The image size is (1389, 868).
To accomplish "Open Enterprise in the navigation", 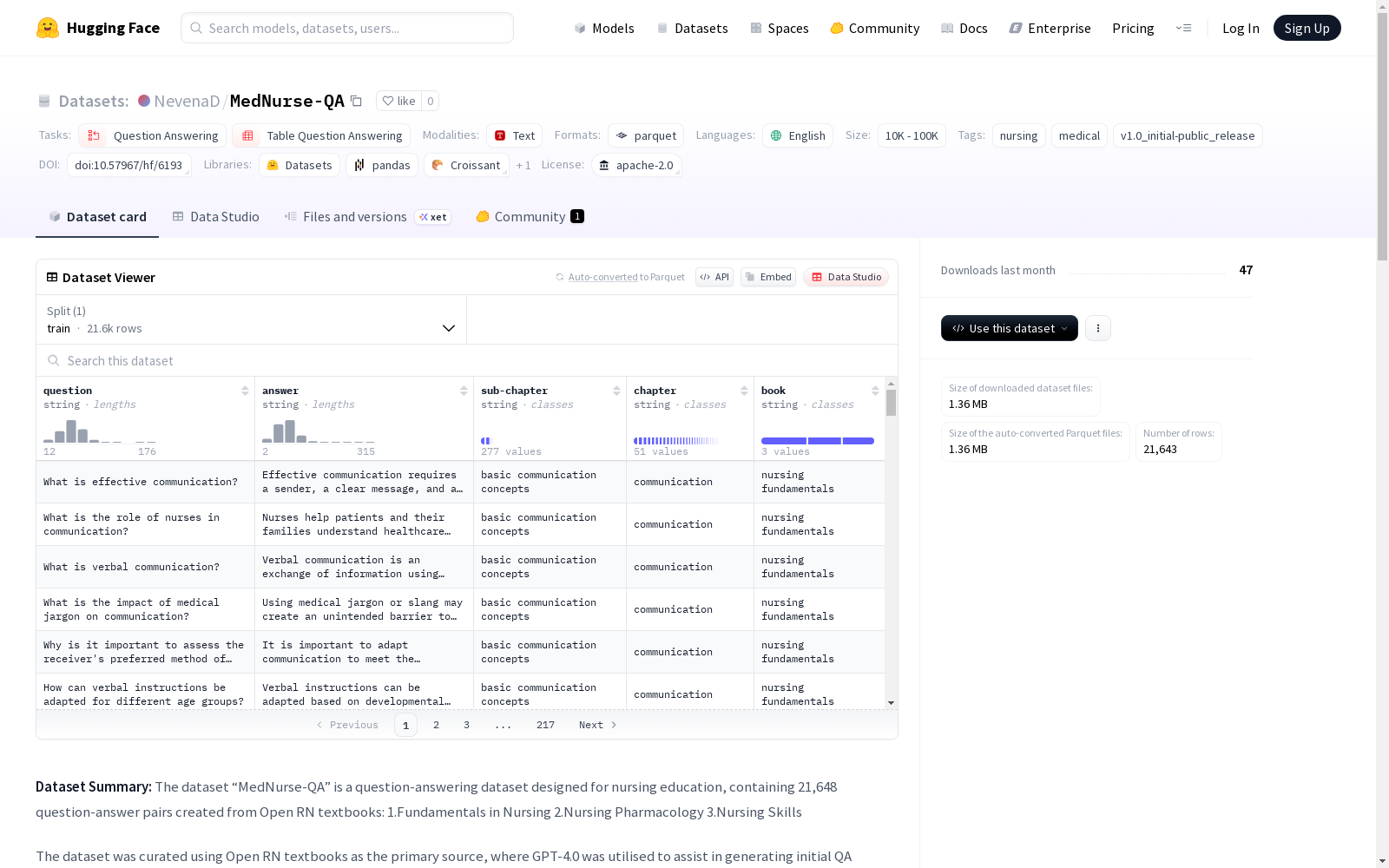I will pos(1050,28).
